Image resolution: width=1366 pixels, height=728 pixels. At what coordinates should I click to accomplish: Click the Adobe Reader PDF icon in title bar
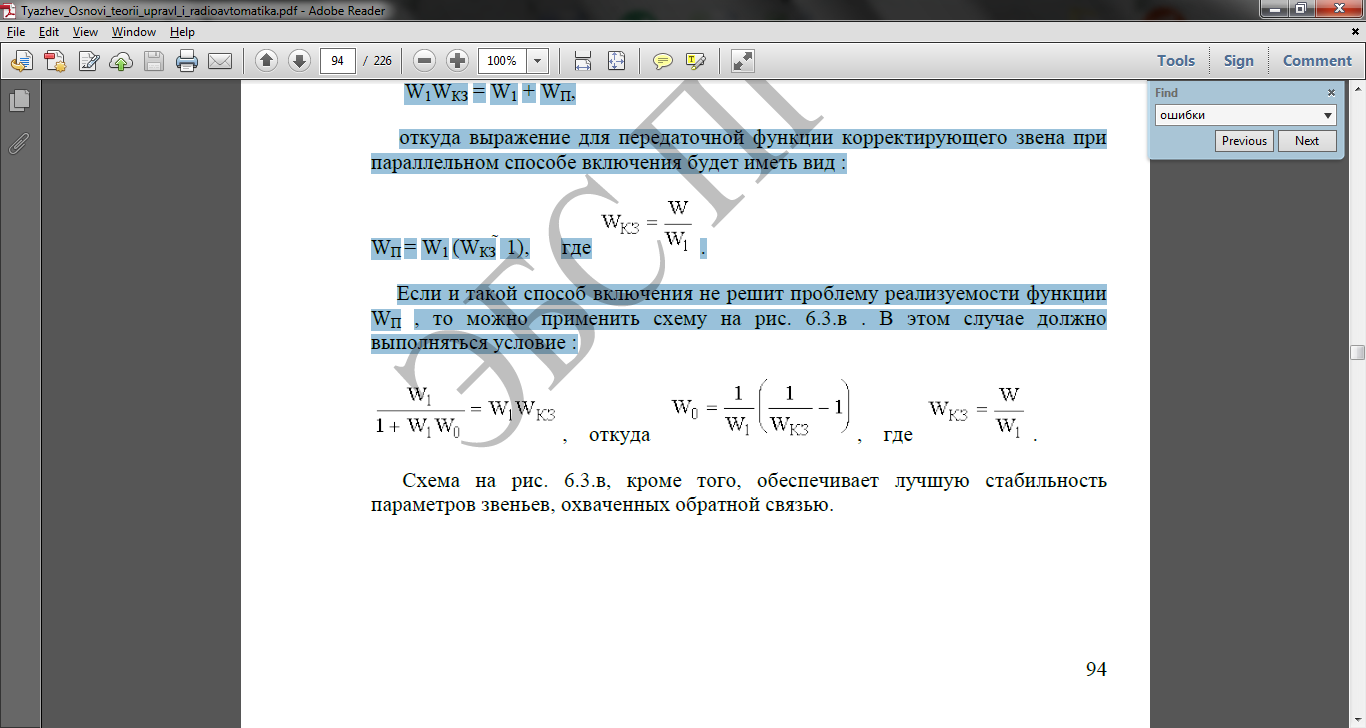10,10
